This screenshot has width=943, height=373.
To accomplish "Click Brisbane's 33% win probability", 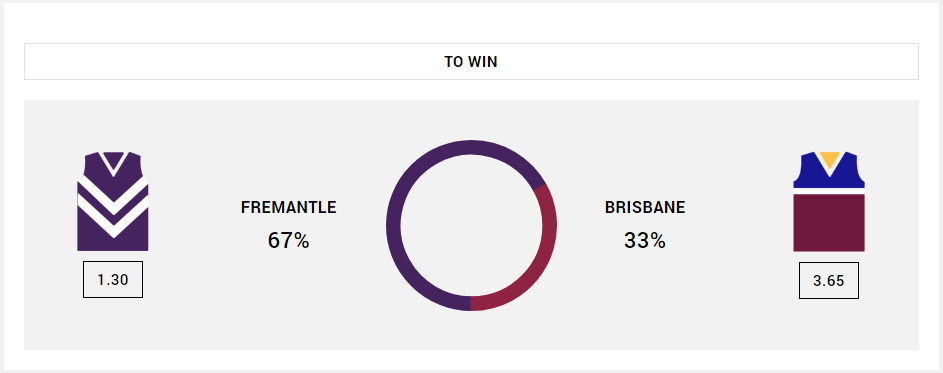I will (x=645, y=241).
